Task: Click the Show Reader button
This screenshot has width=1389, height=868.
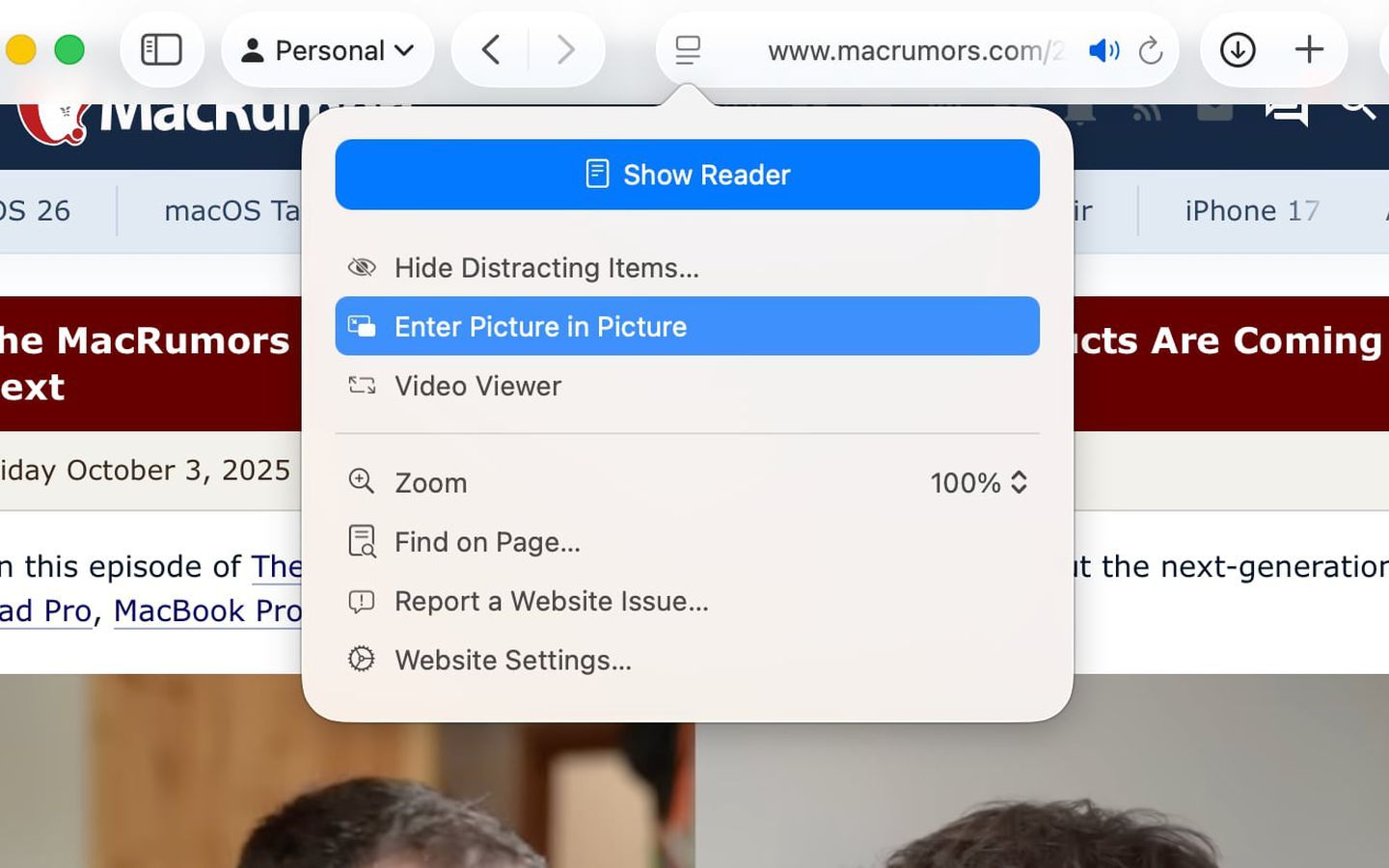Action: pos(687,175)
